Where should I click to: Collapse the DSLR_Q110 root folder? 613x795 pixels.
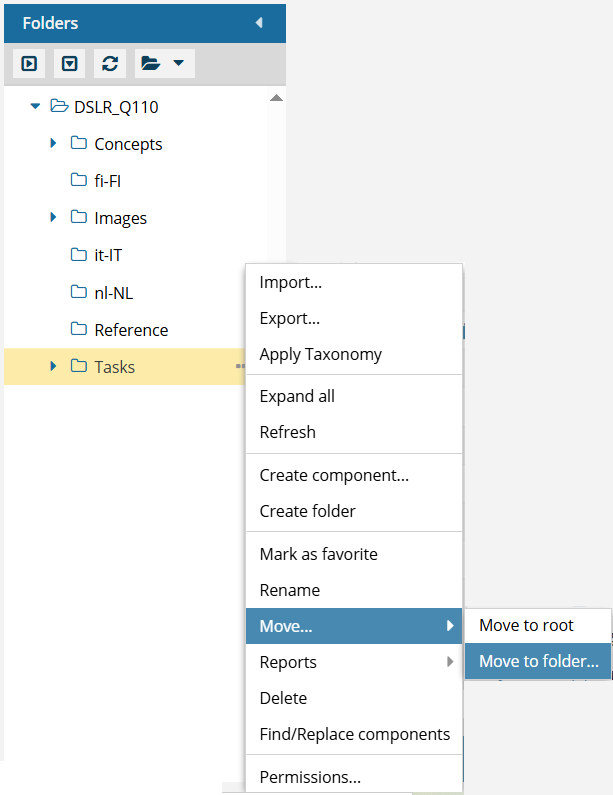click(x=35, y=106)
